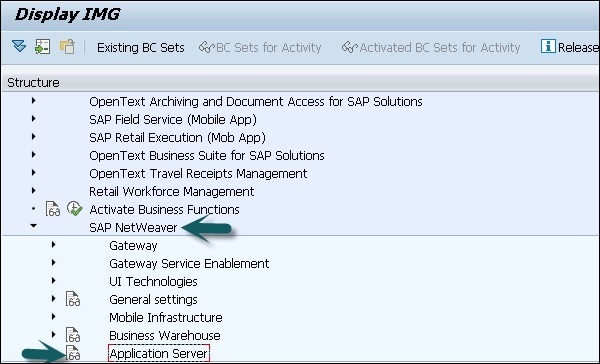This screenshot has width=600, height=364.
Task: Click the yellow clipboard toolbar icon
Action: (67, 47)
